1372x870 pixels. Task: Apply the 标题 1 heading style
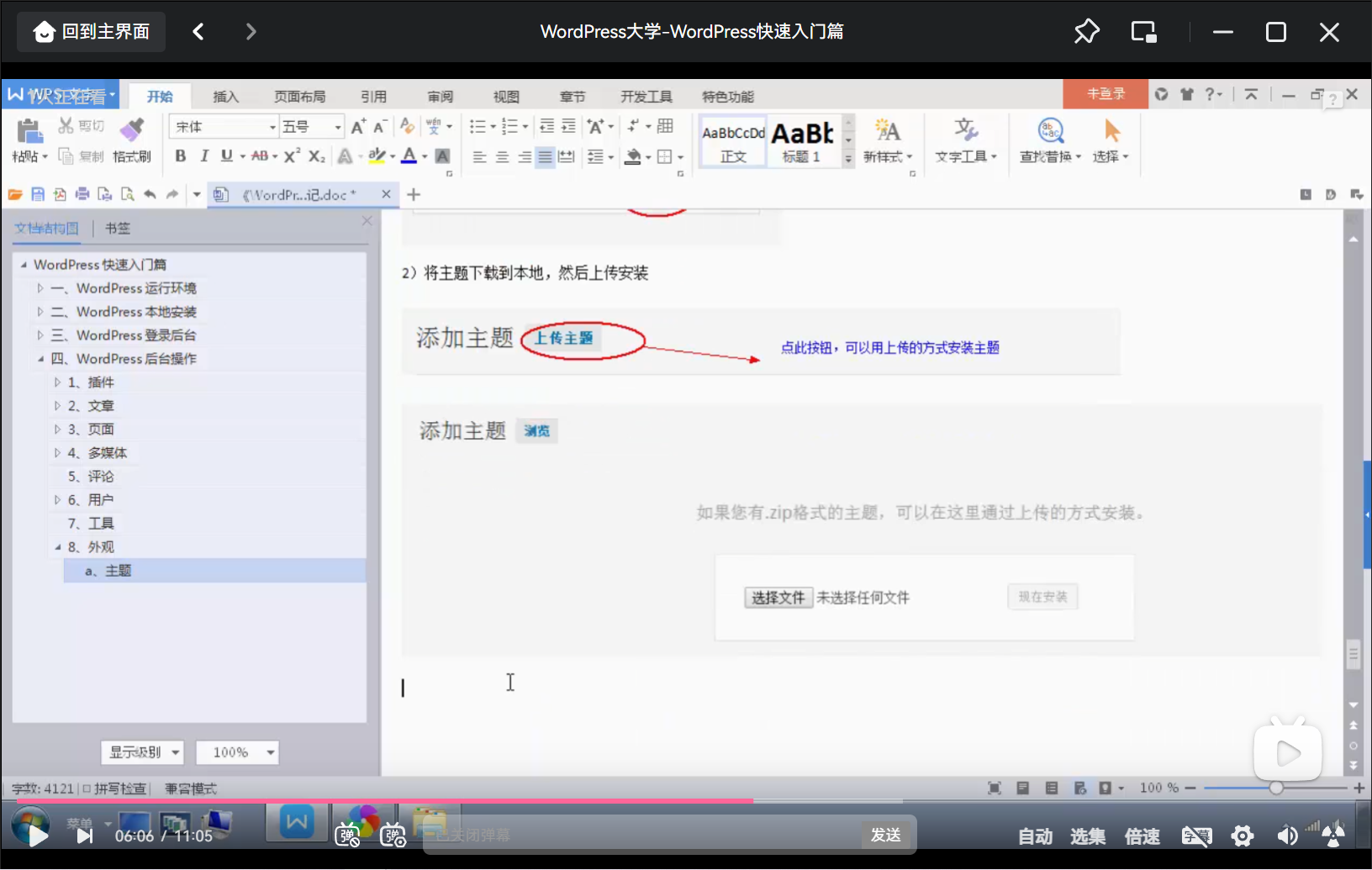[x=803, y=141]
